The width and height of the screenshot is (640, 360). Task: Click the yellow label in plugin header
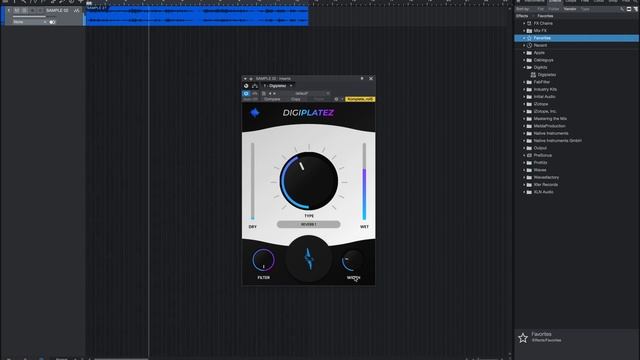(x=360, y=99)
